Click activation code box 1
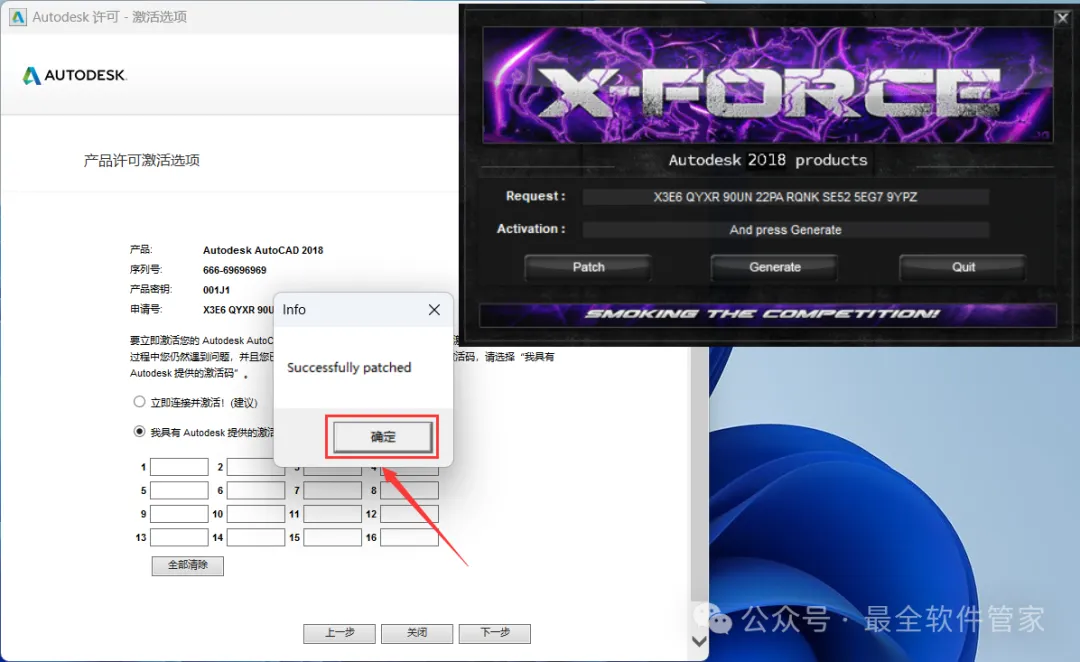The height and width of the screenshot is (662, 1080). [179, 467]
